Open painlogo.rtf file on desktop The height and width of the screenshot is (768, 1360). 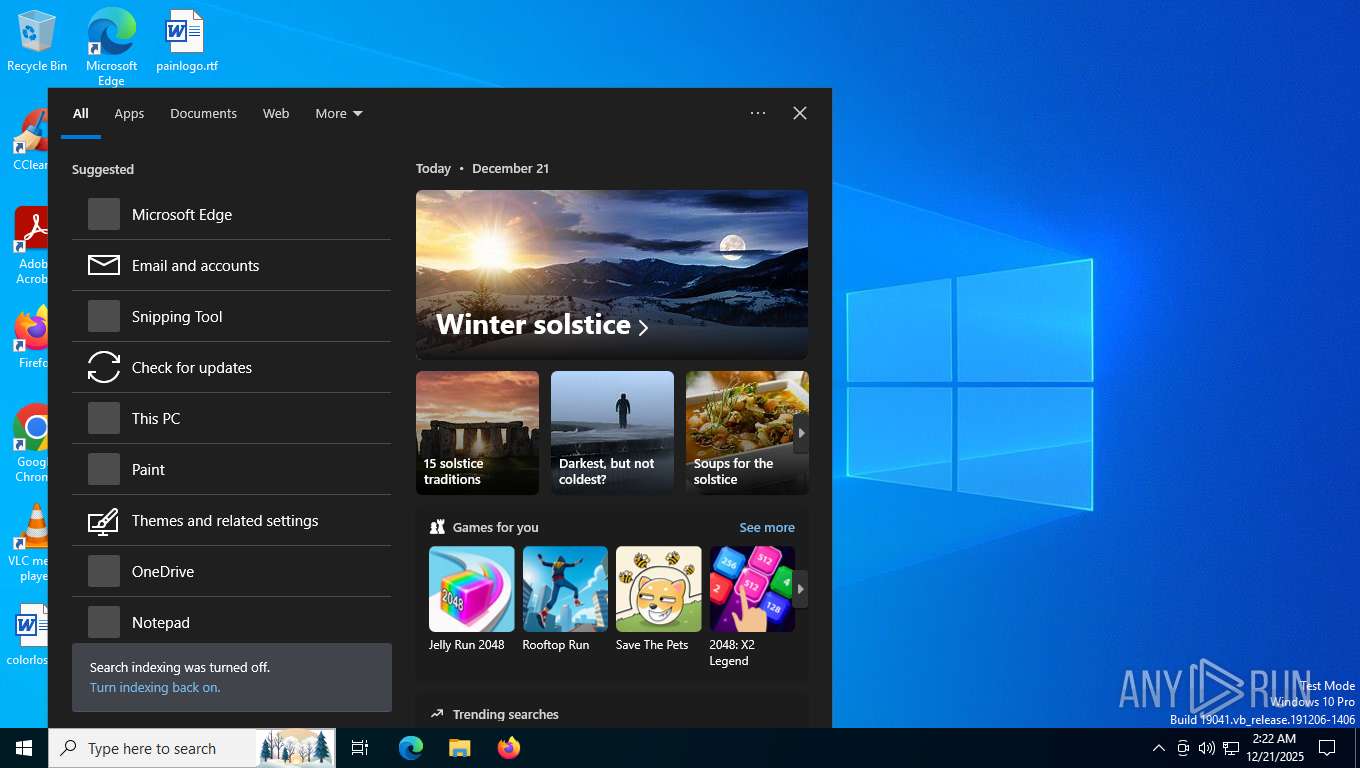pyautogui.click(x=186, y=40)
